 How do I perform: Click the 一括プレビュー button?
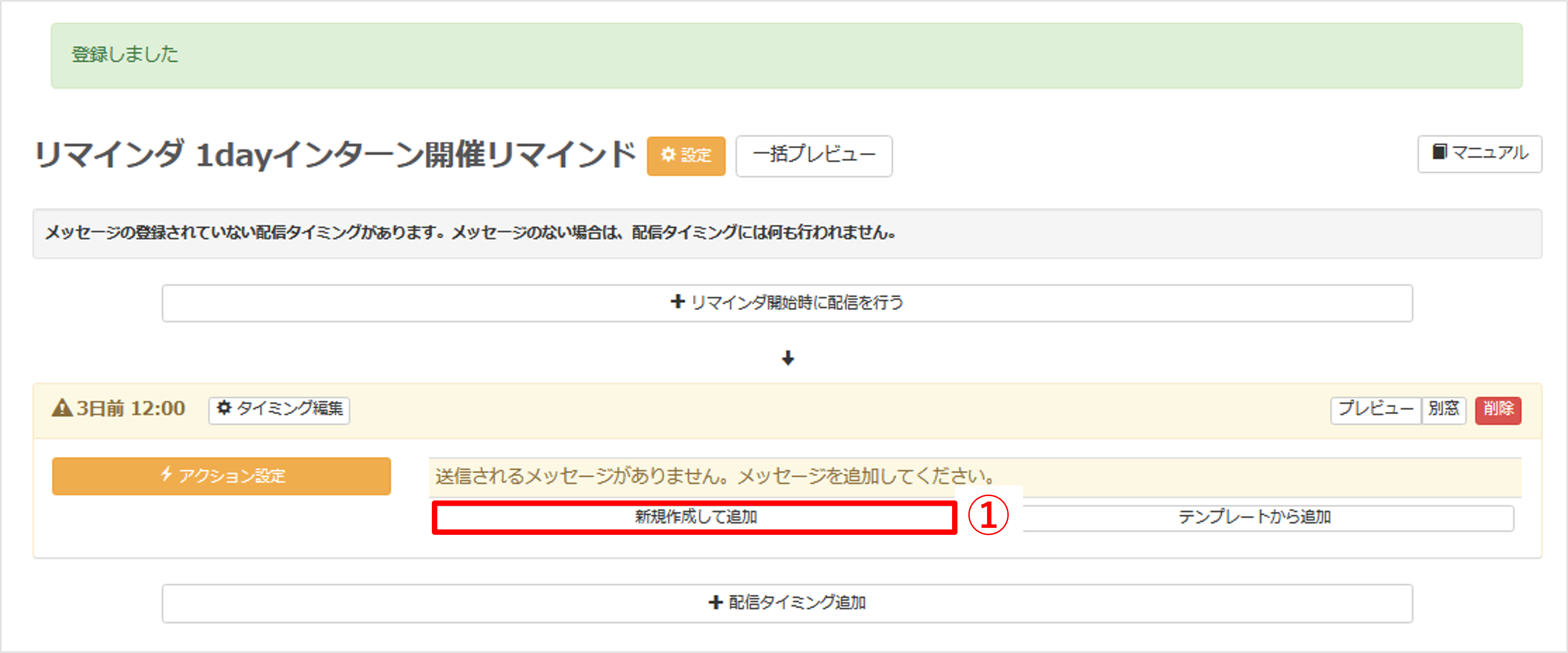[814, 156]
